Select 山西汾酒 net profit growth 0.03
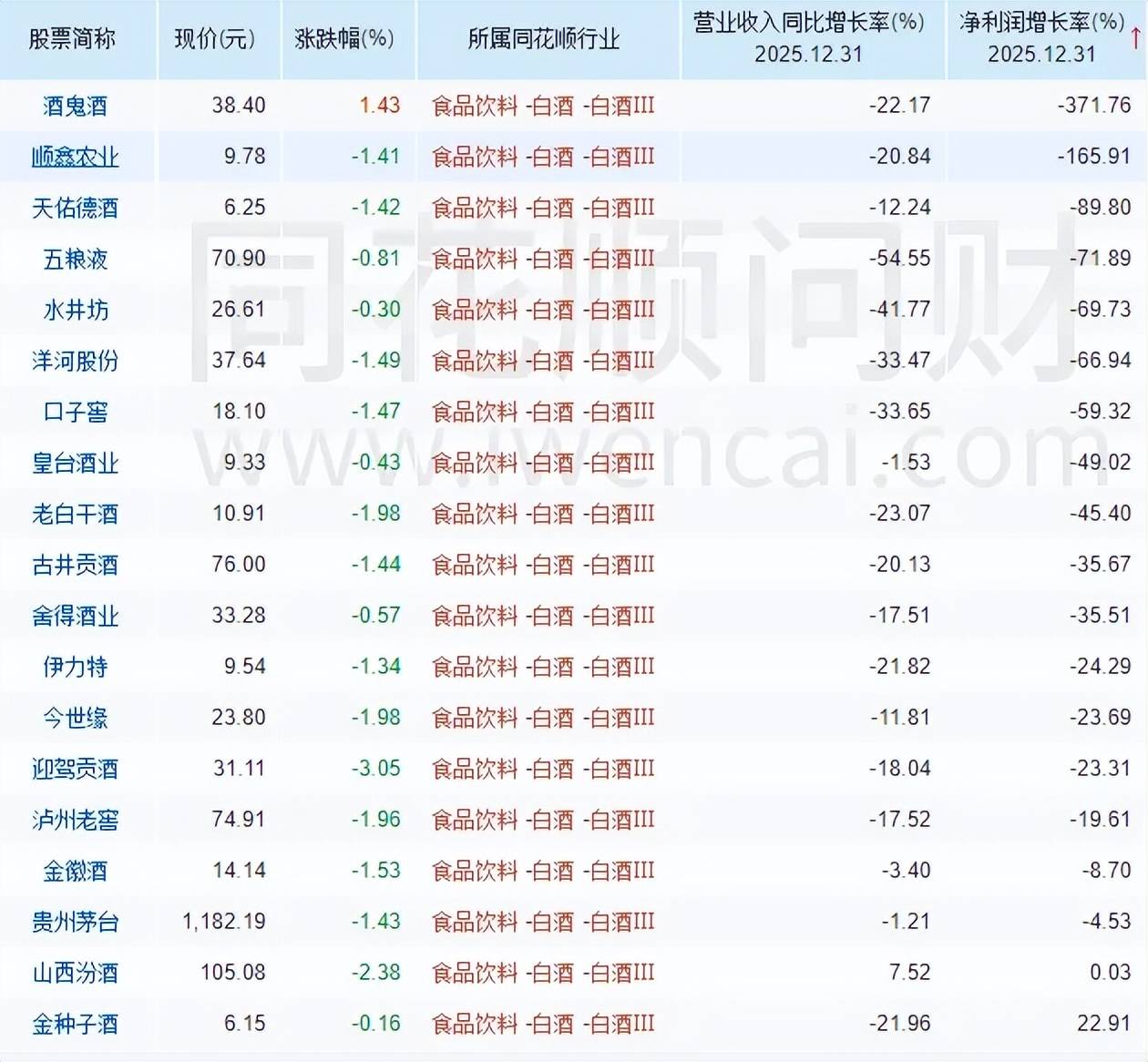This screenshot has height=1062, width=1148. point(1110,973)
